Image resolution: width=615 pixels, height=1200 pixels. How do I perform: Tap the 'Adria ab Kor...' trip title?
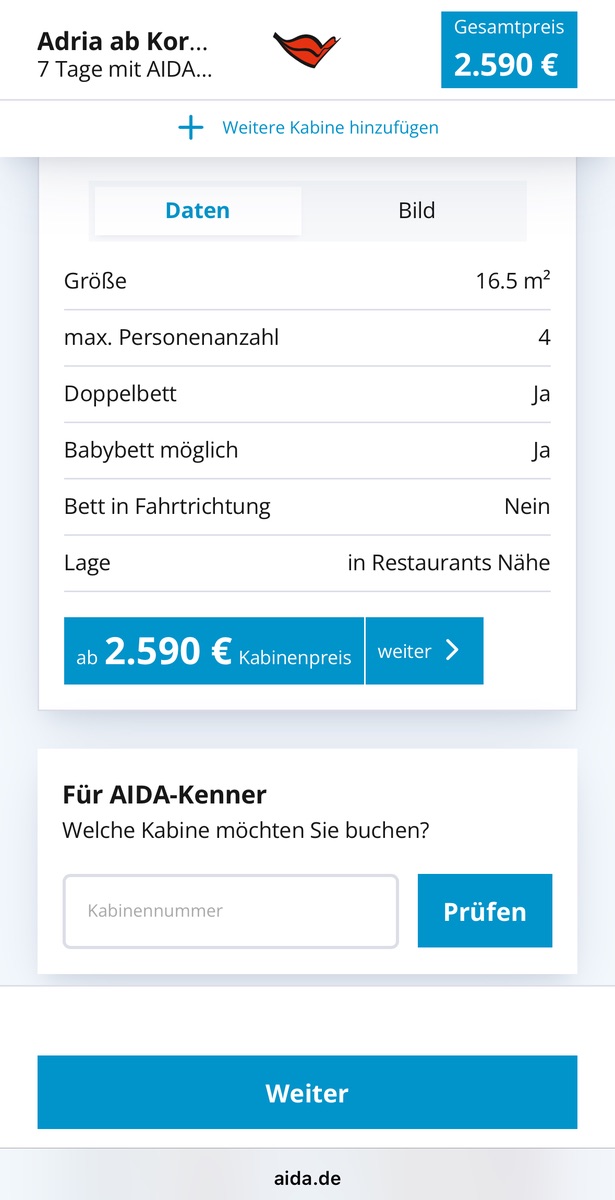123,42
